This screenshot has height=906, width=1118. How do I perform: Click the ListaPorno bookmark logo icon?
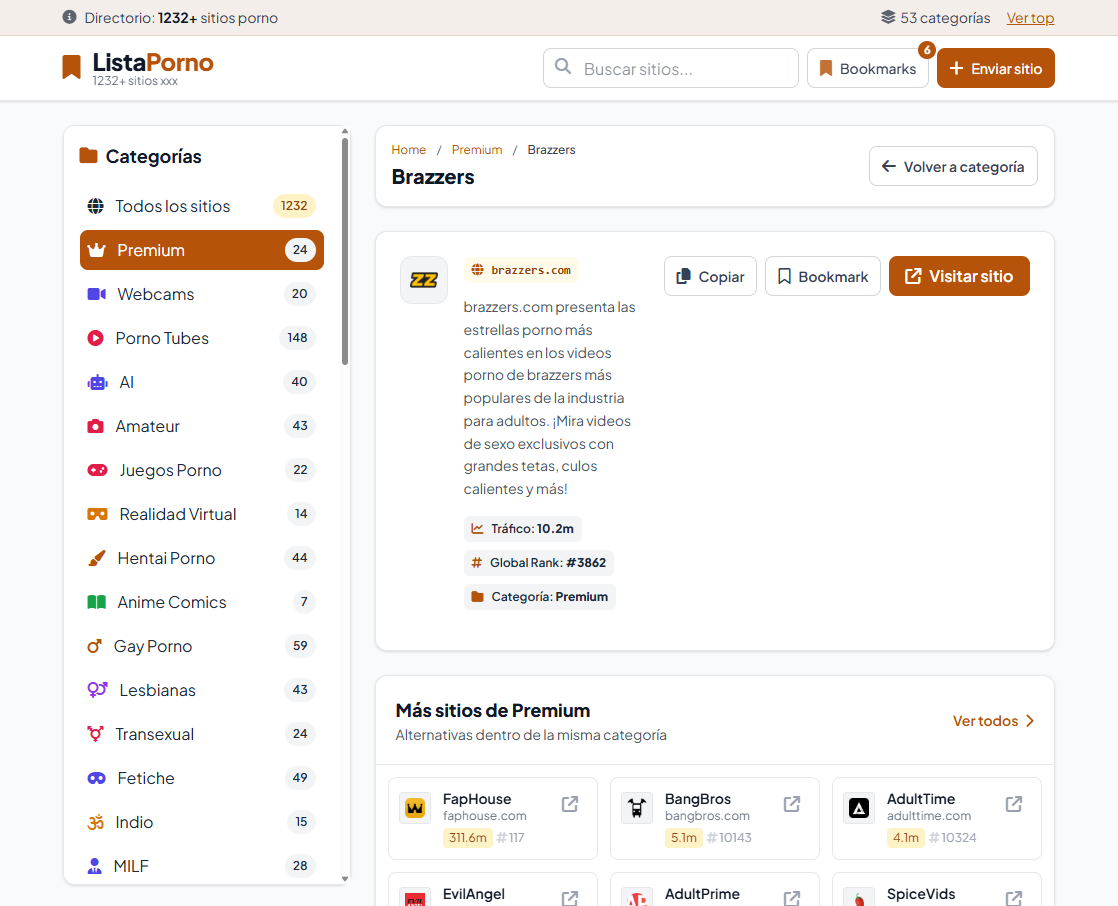coord(71,67)
